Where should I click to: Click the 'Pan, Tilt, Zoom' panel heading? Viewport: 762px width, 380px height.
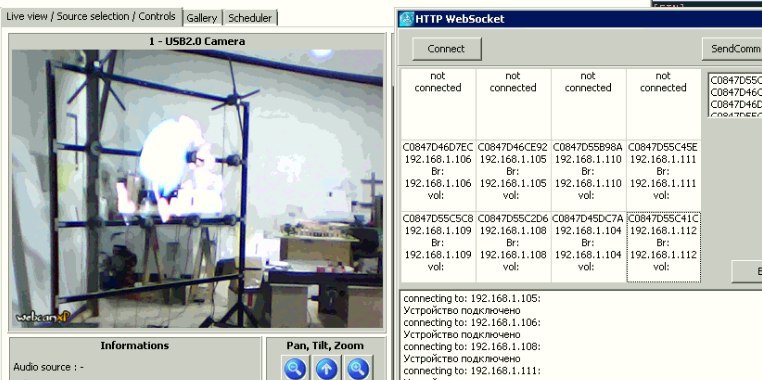(325, 345)
